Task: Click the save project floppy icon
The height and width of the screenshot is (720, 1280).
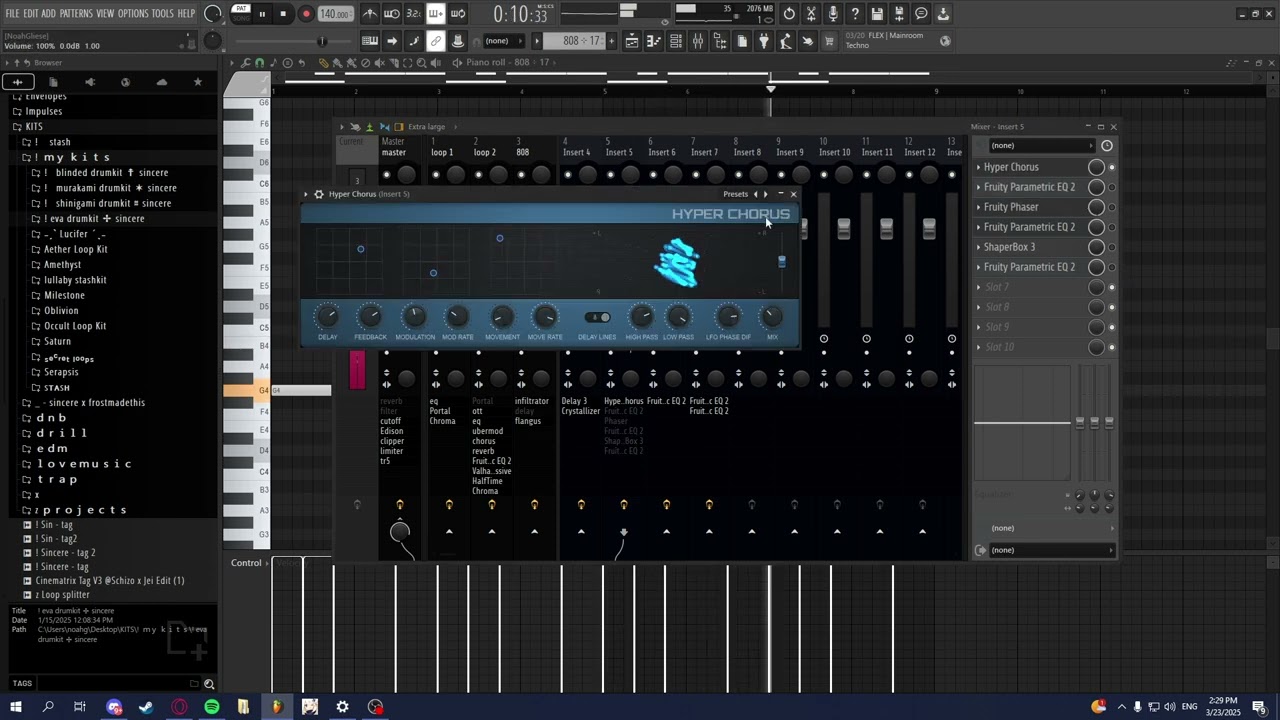Action: (x=877, y=14)
